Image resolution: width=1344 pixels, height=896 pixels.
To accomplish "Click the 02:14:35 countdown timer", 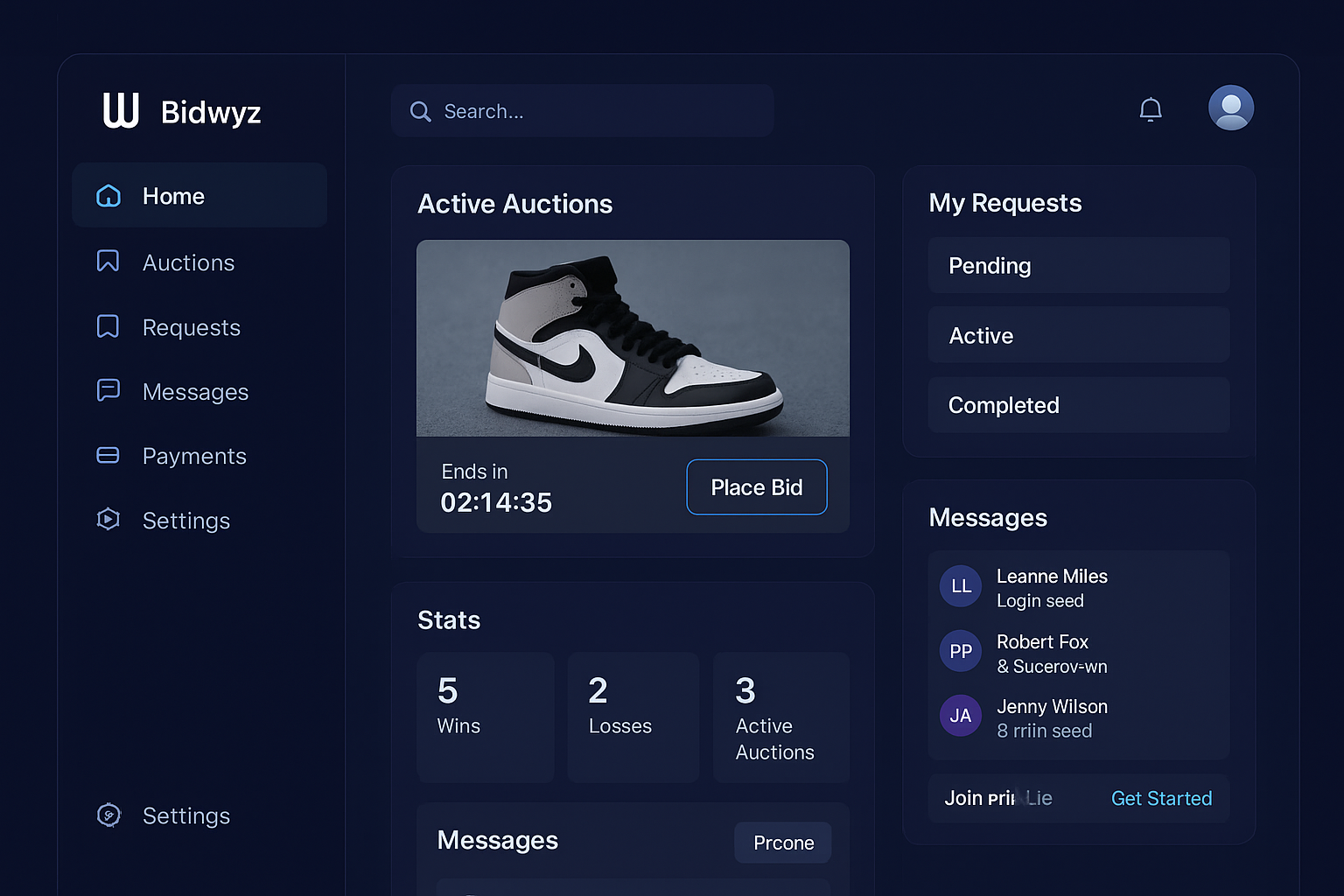I will (496, 502).
